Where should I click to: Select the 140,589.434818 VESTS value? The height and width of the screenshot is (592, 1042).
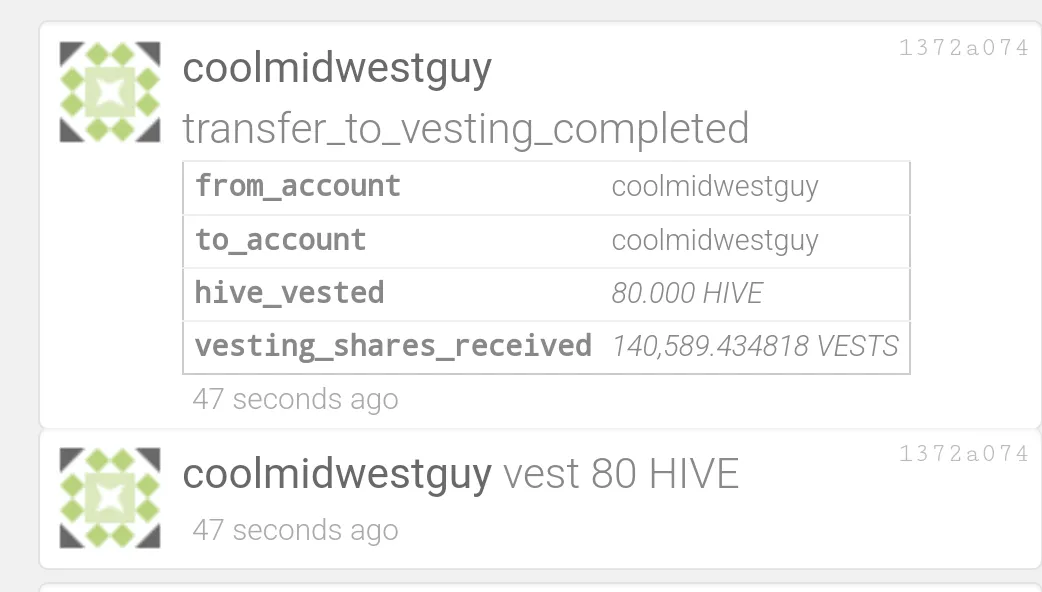point(755,347)
